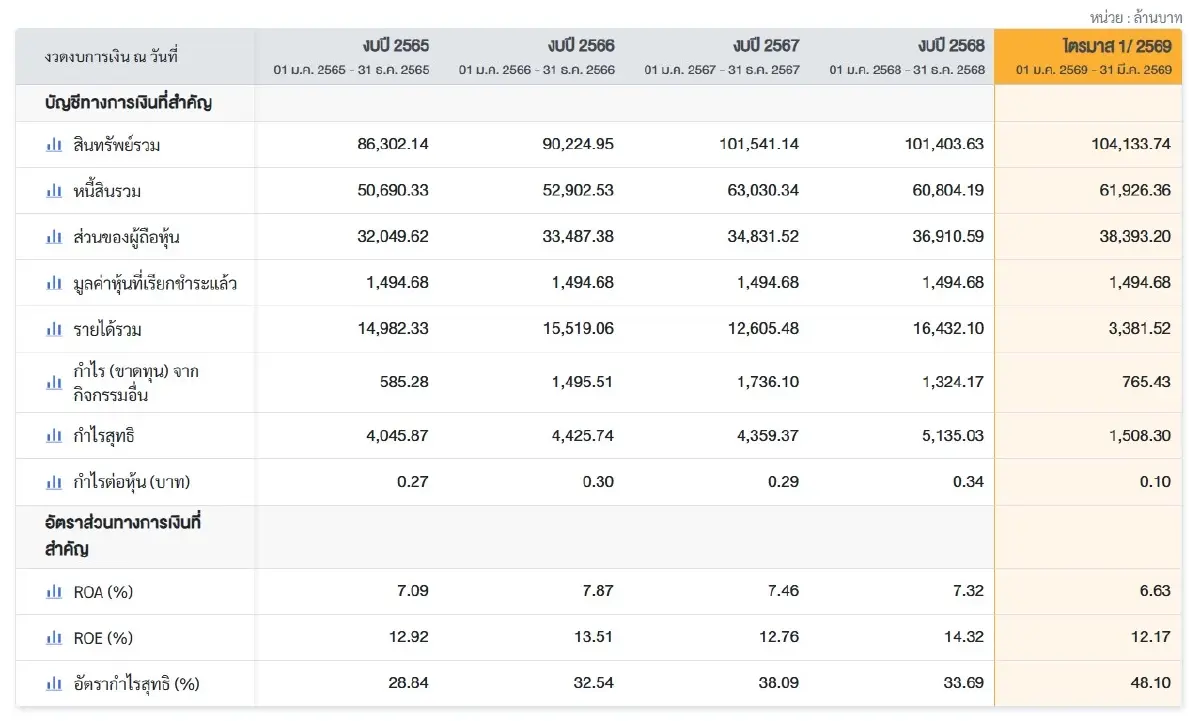Open the chart icon for กำไร (ขาดทุน) จากกิจกรรมอื่น
The height and width of the screenshot is (721, 1200).
point(54,383)
